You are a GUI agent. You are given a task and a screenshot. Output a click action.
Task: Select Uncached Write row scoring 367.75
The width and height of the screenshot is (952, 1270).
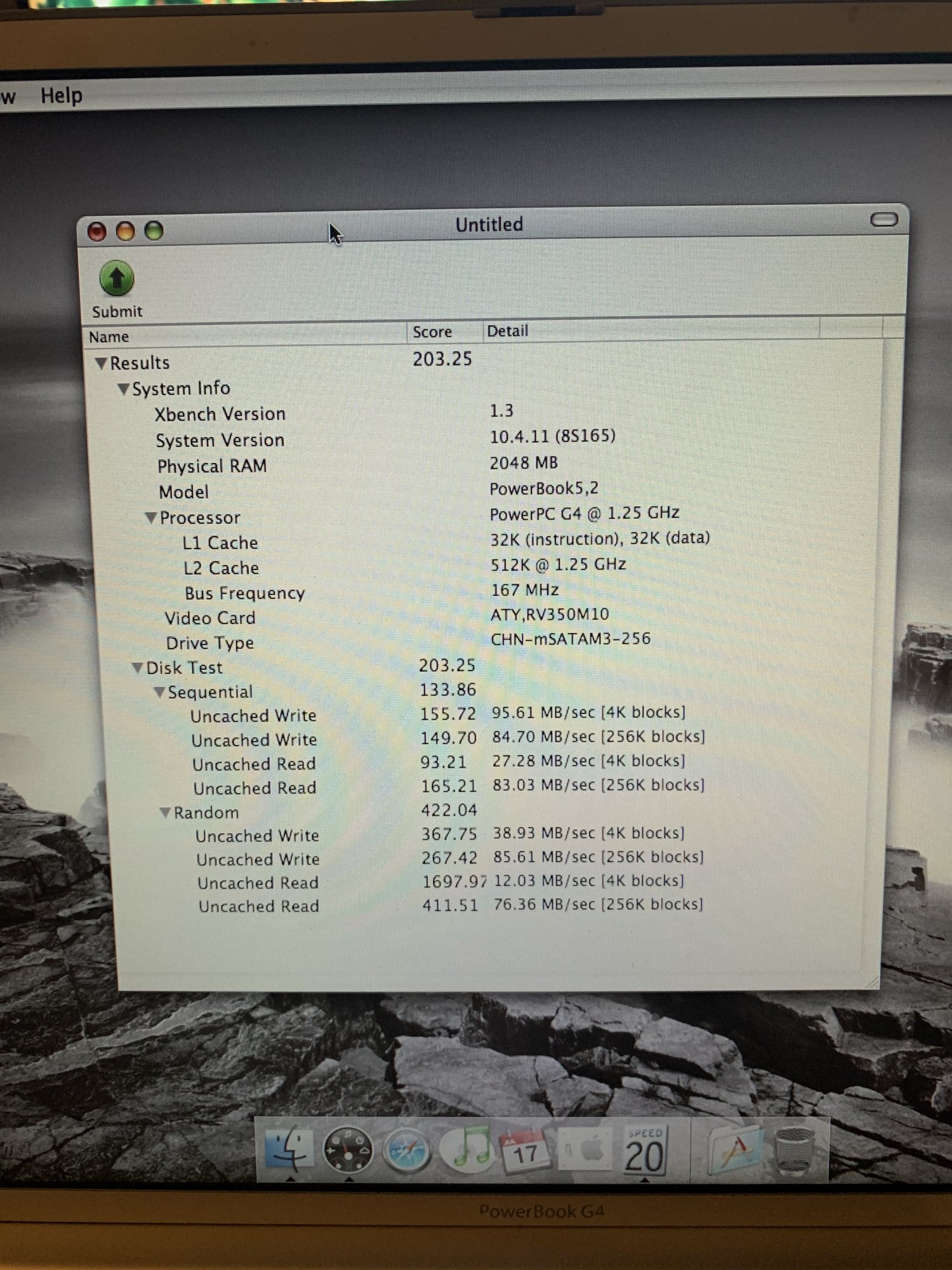click(x=489, y=835)
